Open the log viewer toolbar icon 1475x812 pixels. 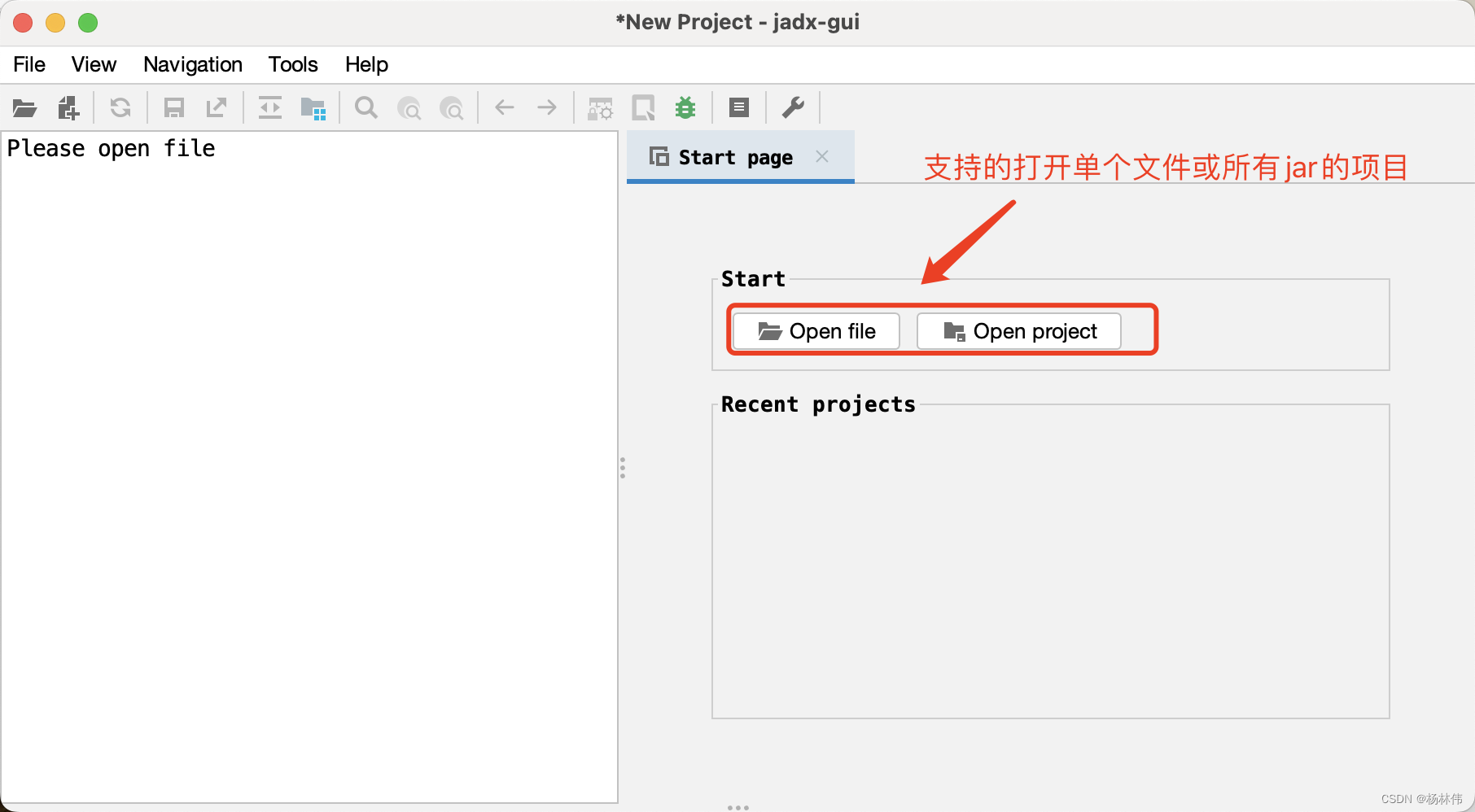coord(739,107)
